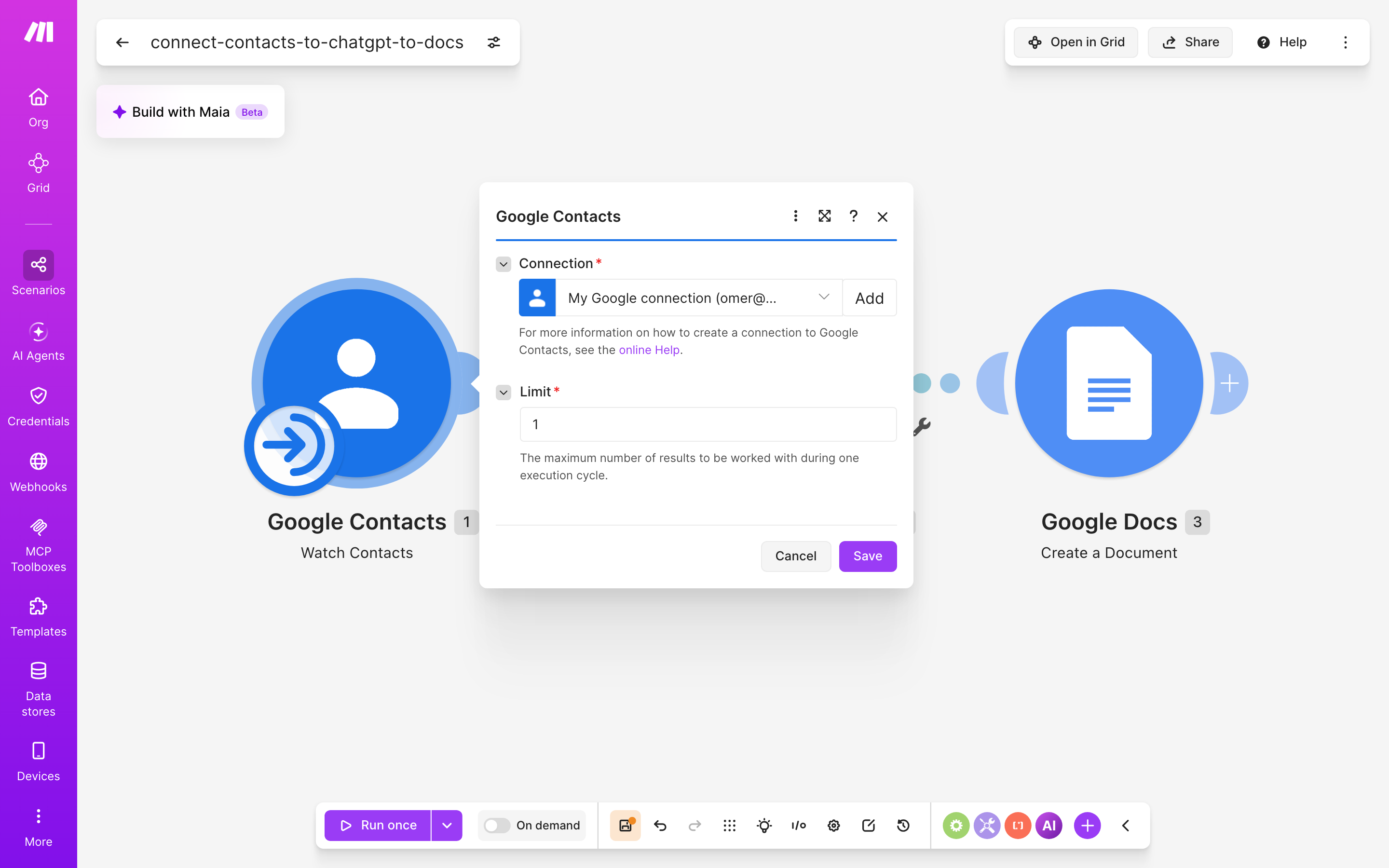Image resolution: width=1389 pixels, height=868 pixels.
Task: Undo the last action
Action: pyautogui.click(x=660, y=825)
